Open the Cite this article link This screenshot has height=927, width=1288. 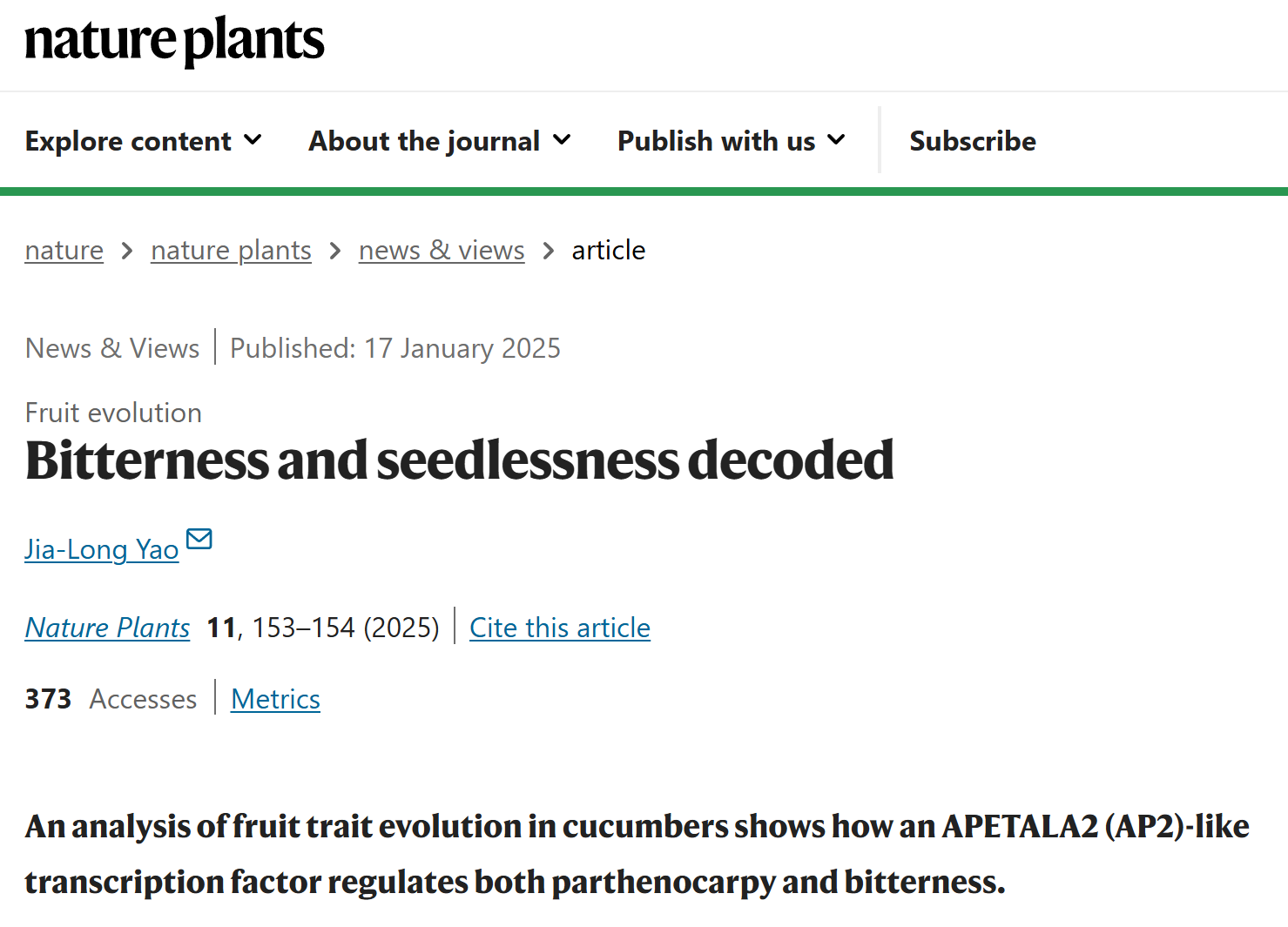tap(560, 628)
